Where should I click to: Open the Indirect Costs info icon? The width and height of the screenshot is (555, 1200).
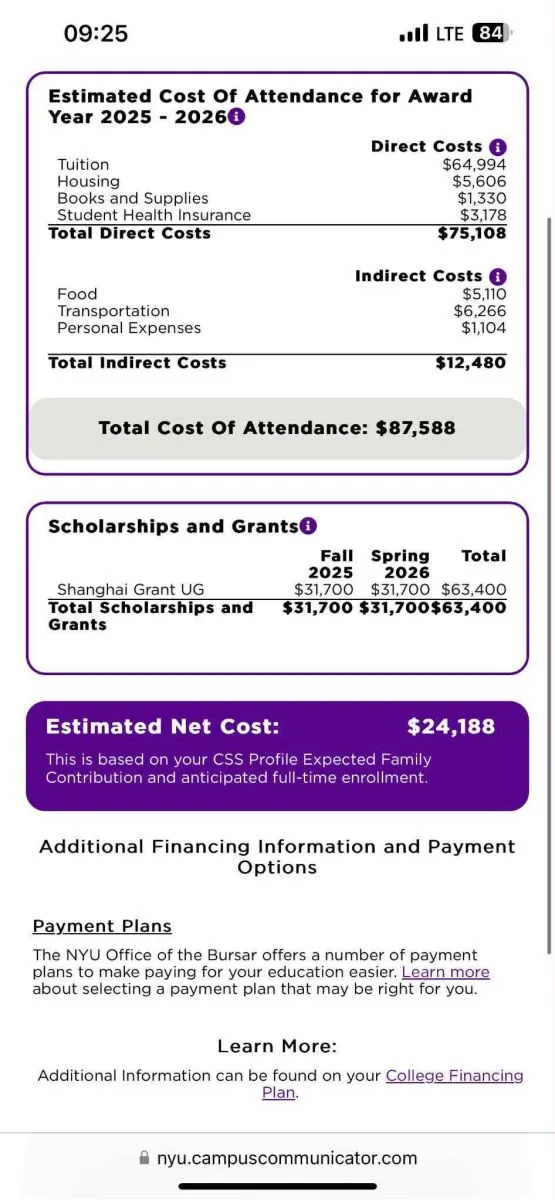click(x=498, y=276)
